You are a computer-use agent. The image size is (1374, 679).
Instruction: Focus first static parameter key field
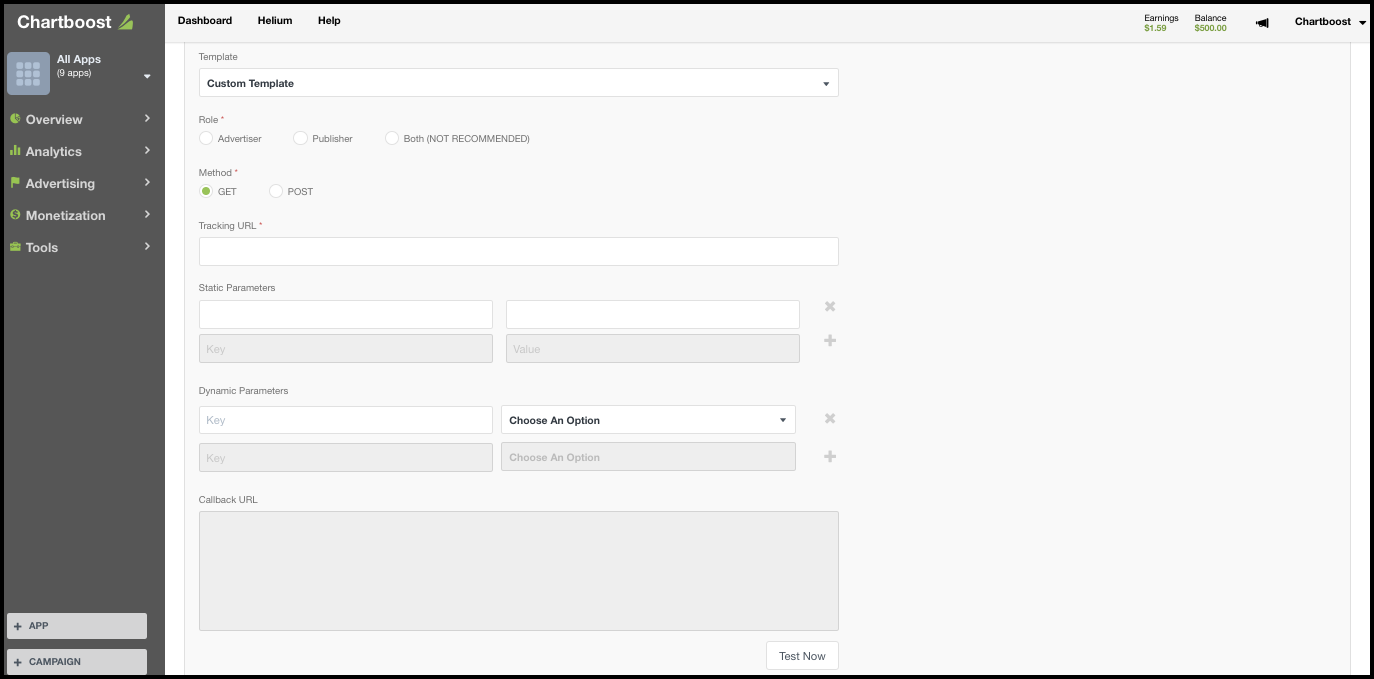click(x=346, y=314)
